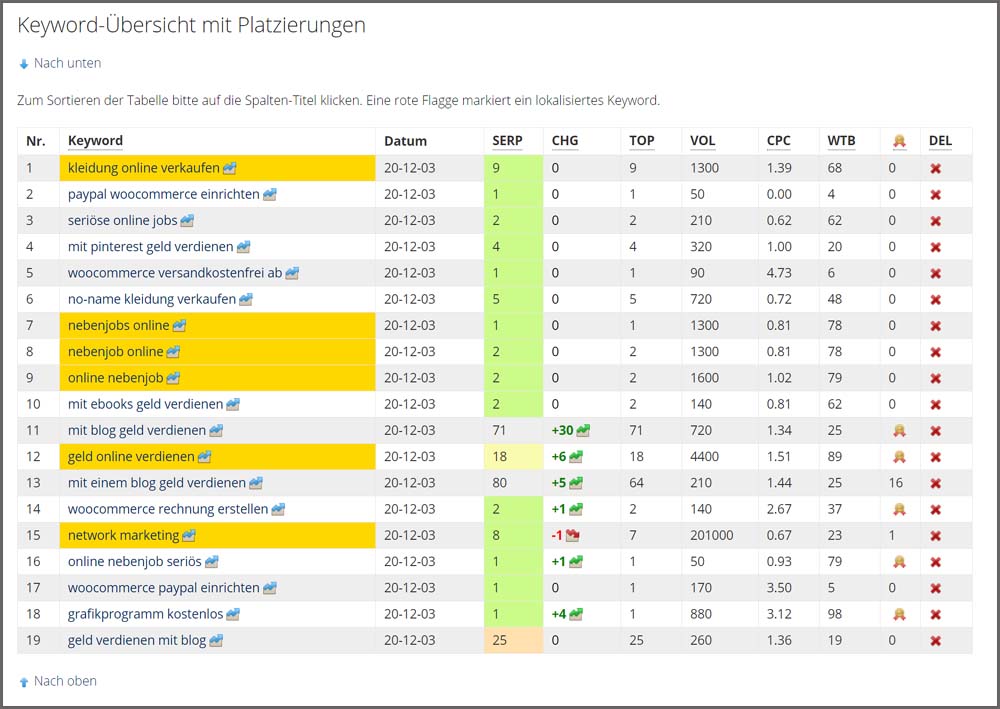The height and width of the screenshot is (709, 1000).
Task: Jump down using Nach unten link
Action: click(x=66, y=63)
